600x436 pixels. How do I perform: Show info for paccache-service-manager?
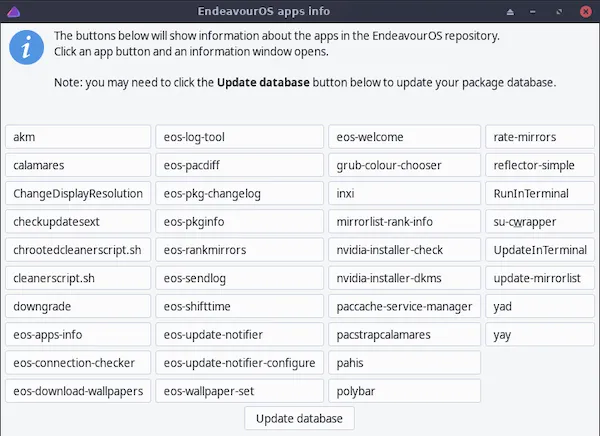404,306
